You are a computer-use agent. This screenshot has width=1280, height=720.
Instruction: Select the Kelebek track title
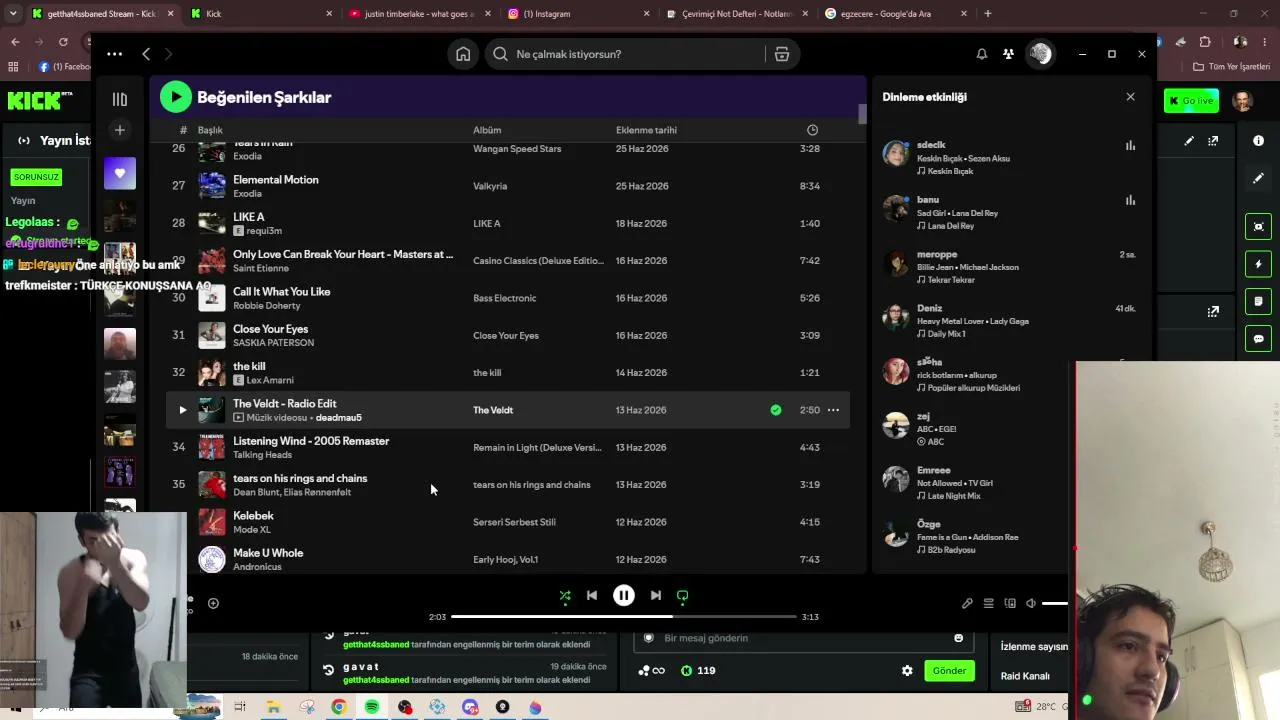[x=253, y=516]
